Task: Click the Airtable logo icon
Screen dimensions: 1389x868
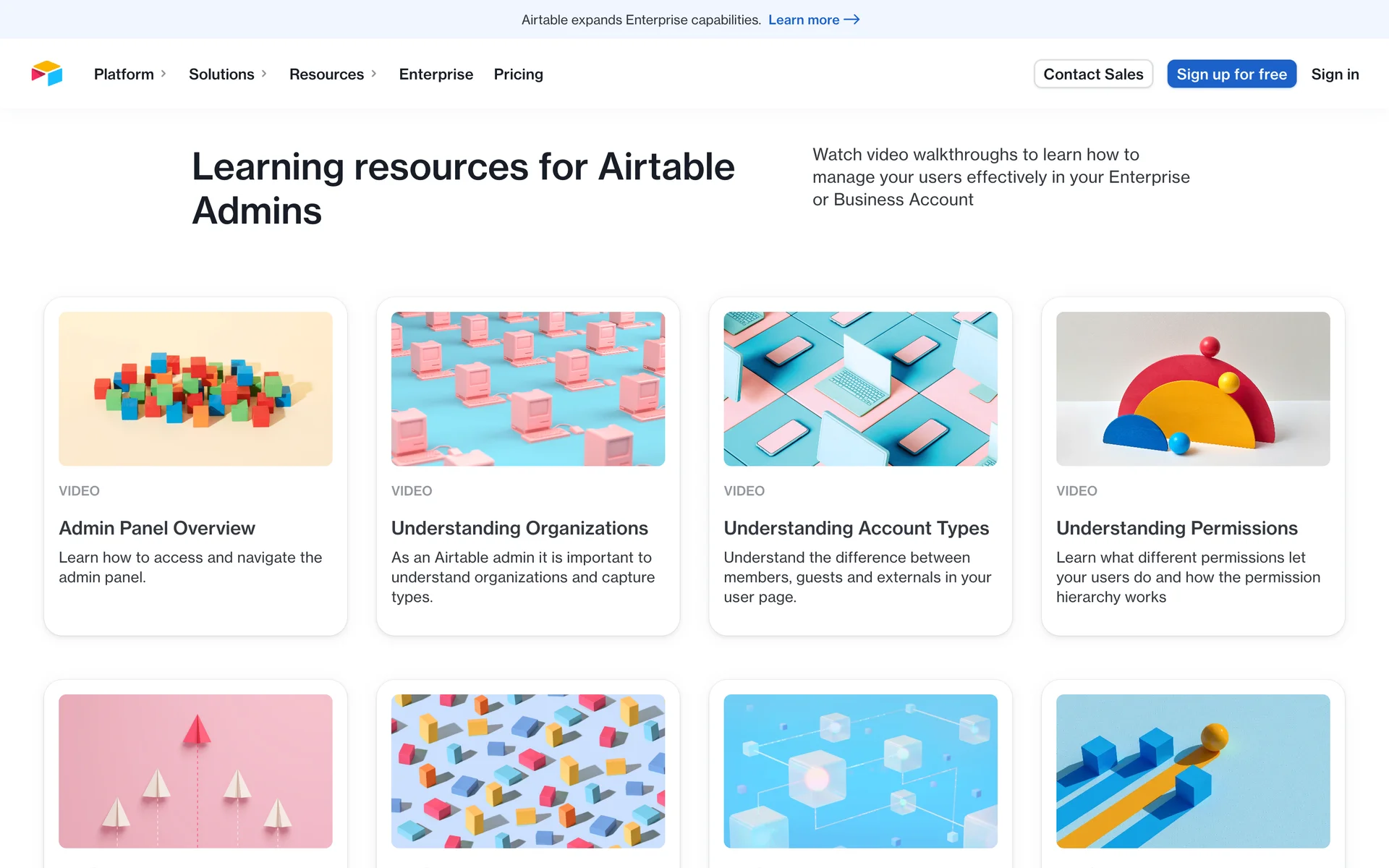Action: pos(47,74)
